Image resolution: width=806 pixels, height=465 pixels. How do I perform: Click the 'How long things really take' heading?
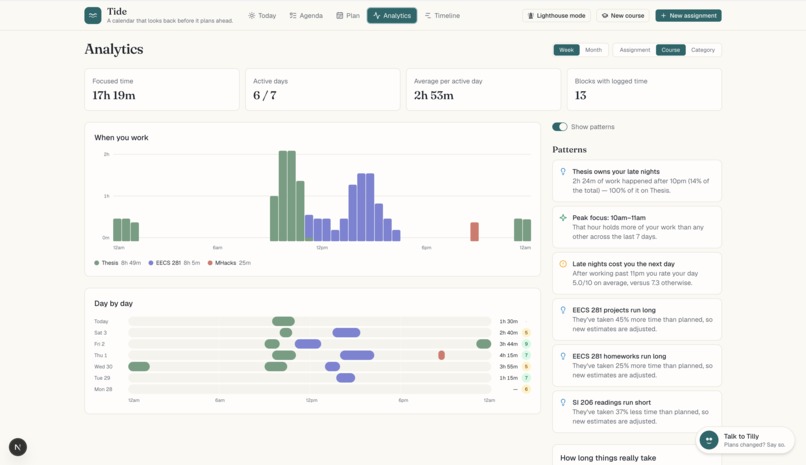coord(608,458)
